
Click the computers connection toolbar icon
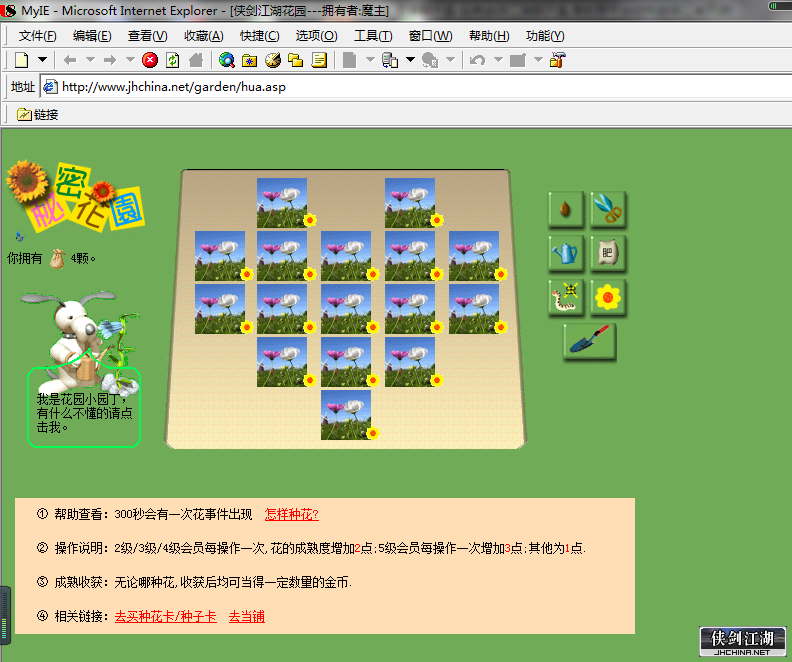pyautogui.click(x=390, y=61)
